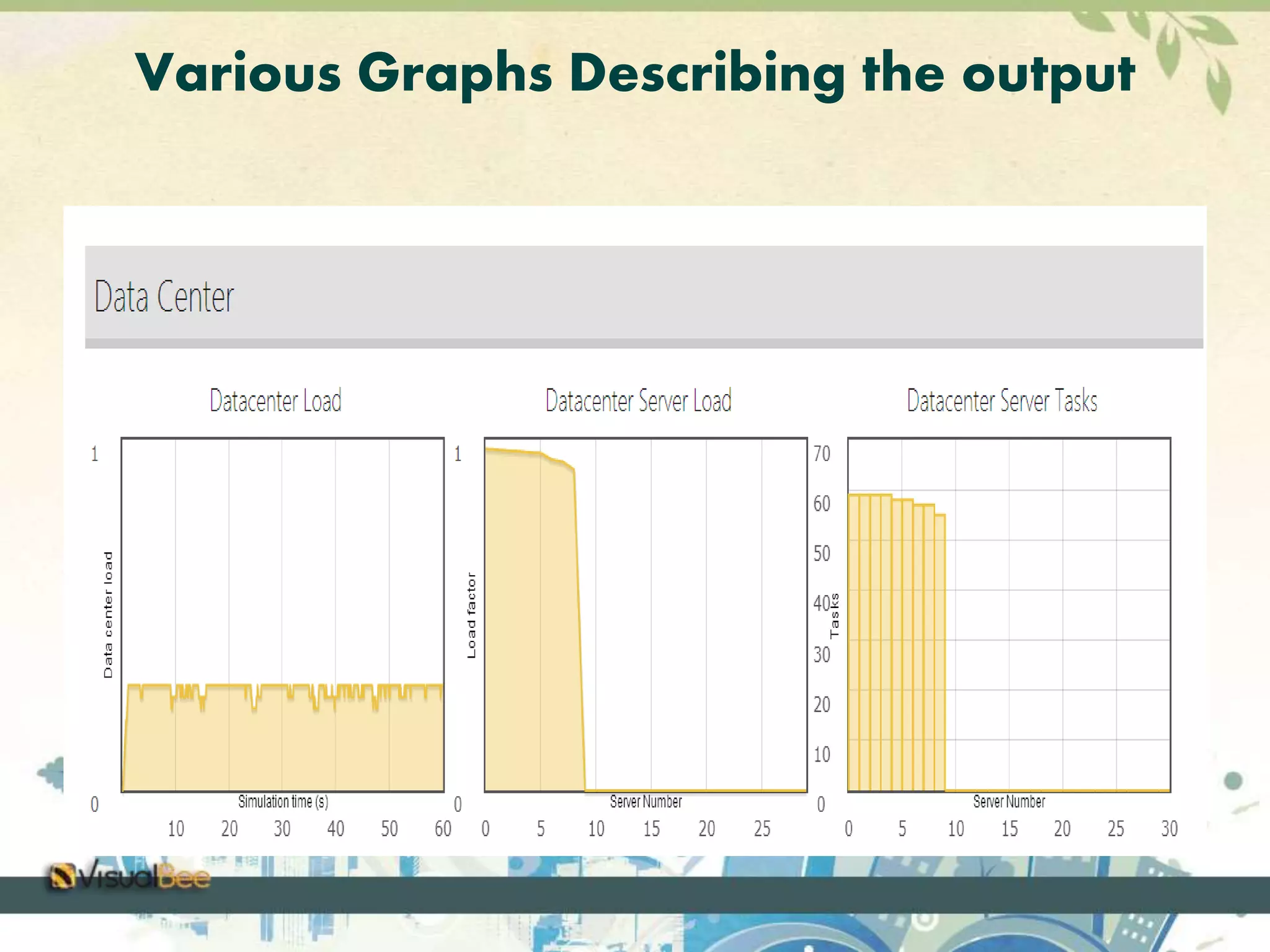Screen dimensions: 1270x952
Task: Click the VisualBee logo
Action: pyautogui.click(x=129, y=876)
